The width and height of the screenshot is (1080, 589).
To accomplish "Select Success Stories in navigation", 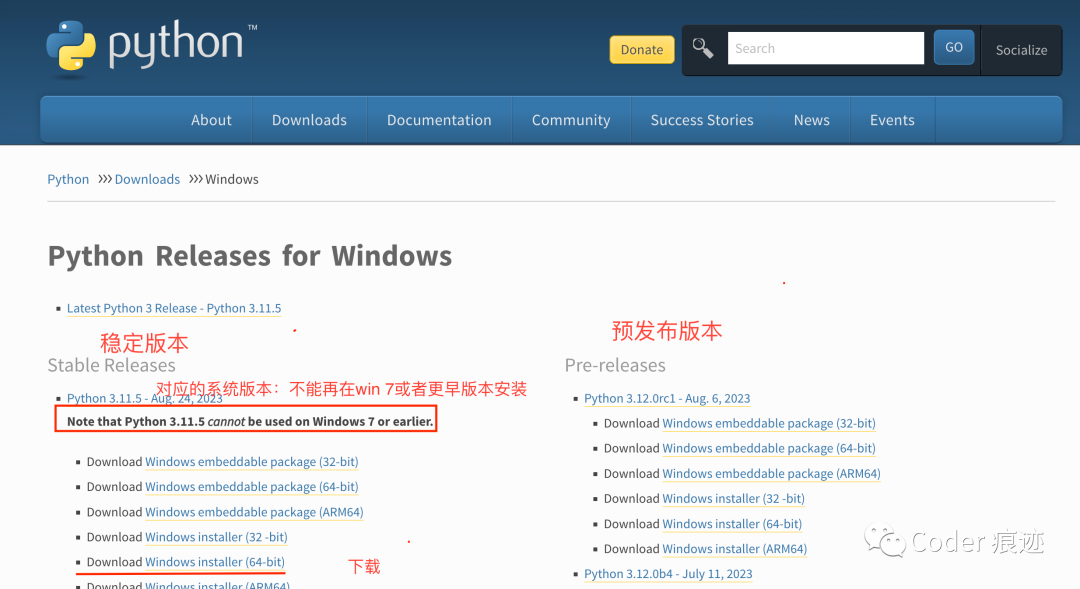I will 701,119.
